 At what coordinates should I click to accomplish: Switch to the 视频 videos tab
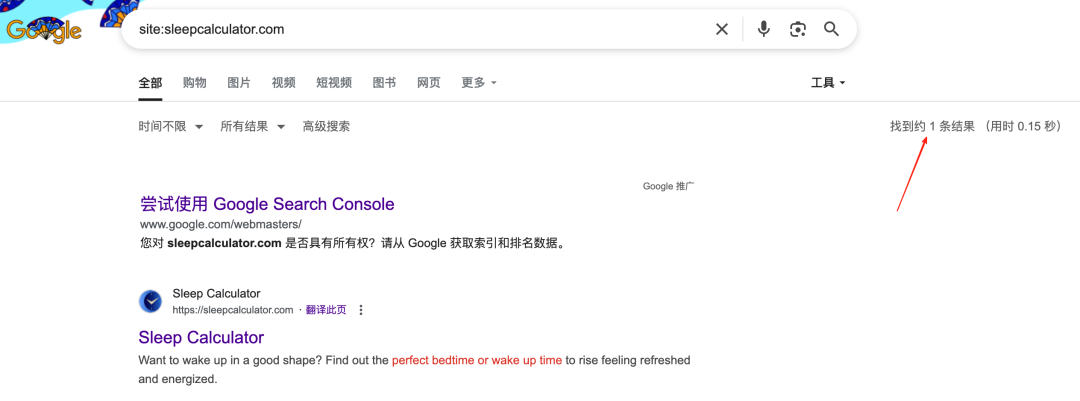[283, 83]
